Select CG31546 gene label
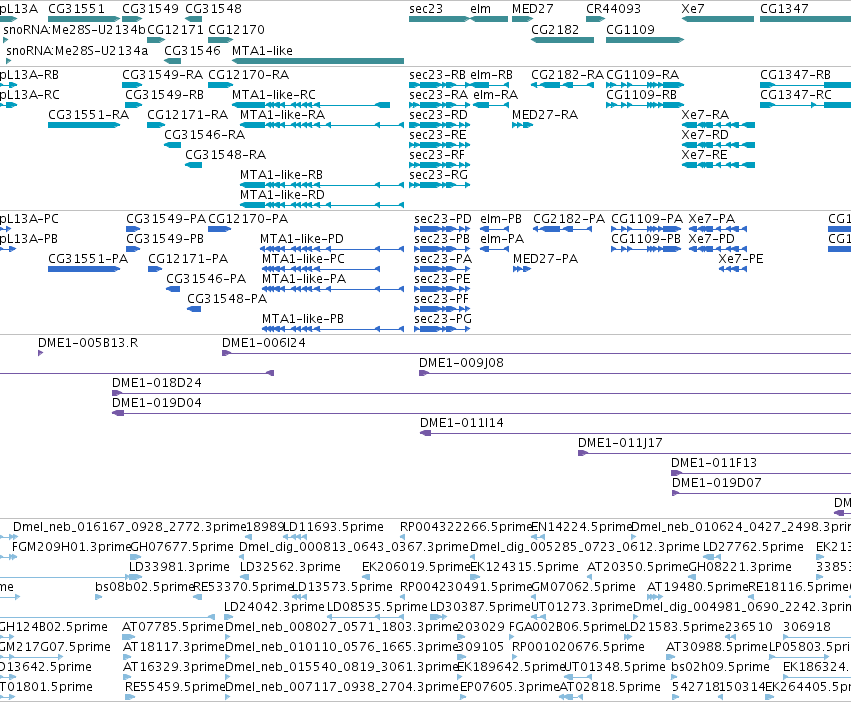 pos(192,50)
